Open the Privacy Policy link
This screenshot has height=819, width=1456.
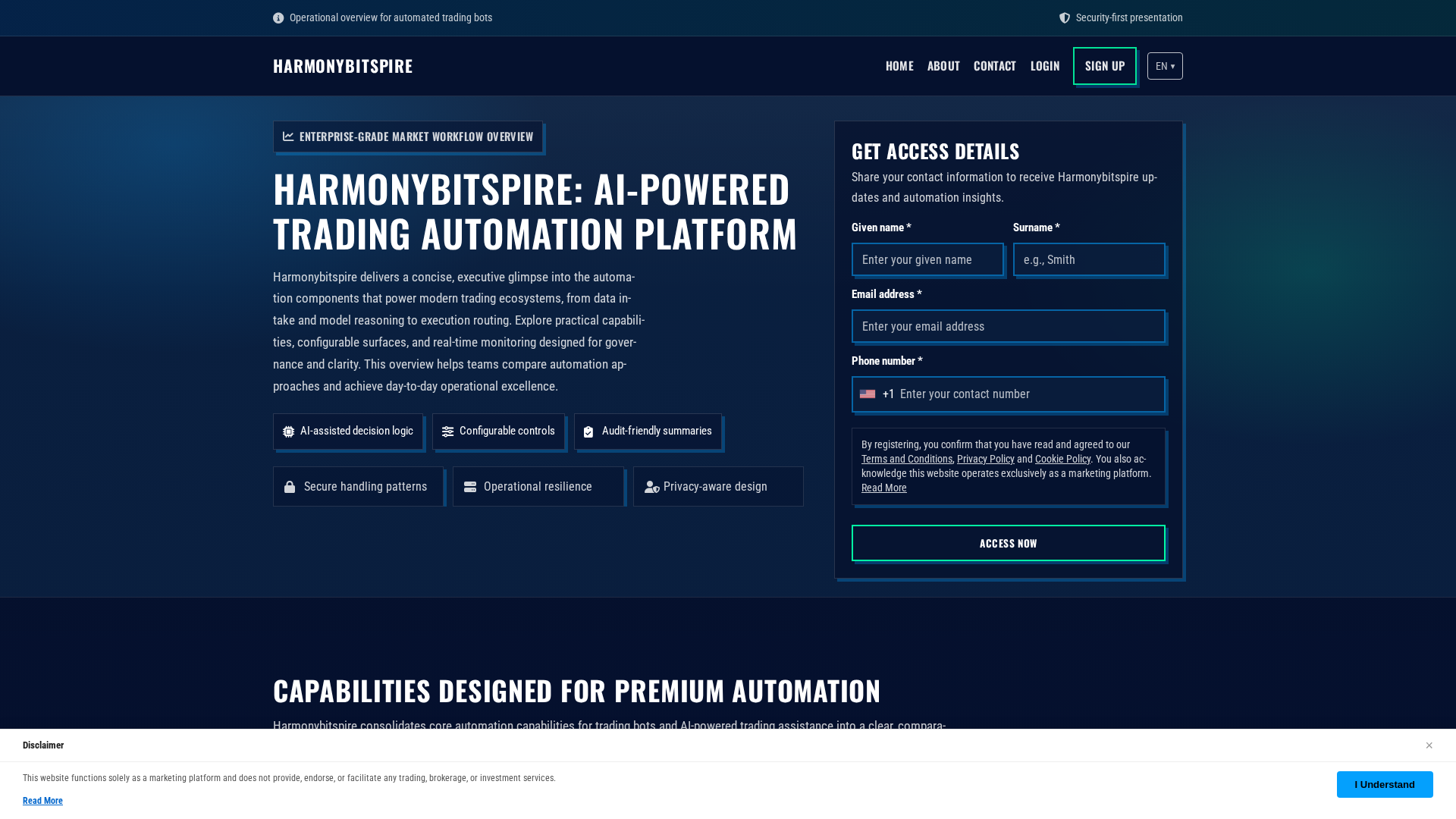[x=985, y=459]
